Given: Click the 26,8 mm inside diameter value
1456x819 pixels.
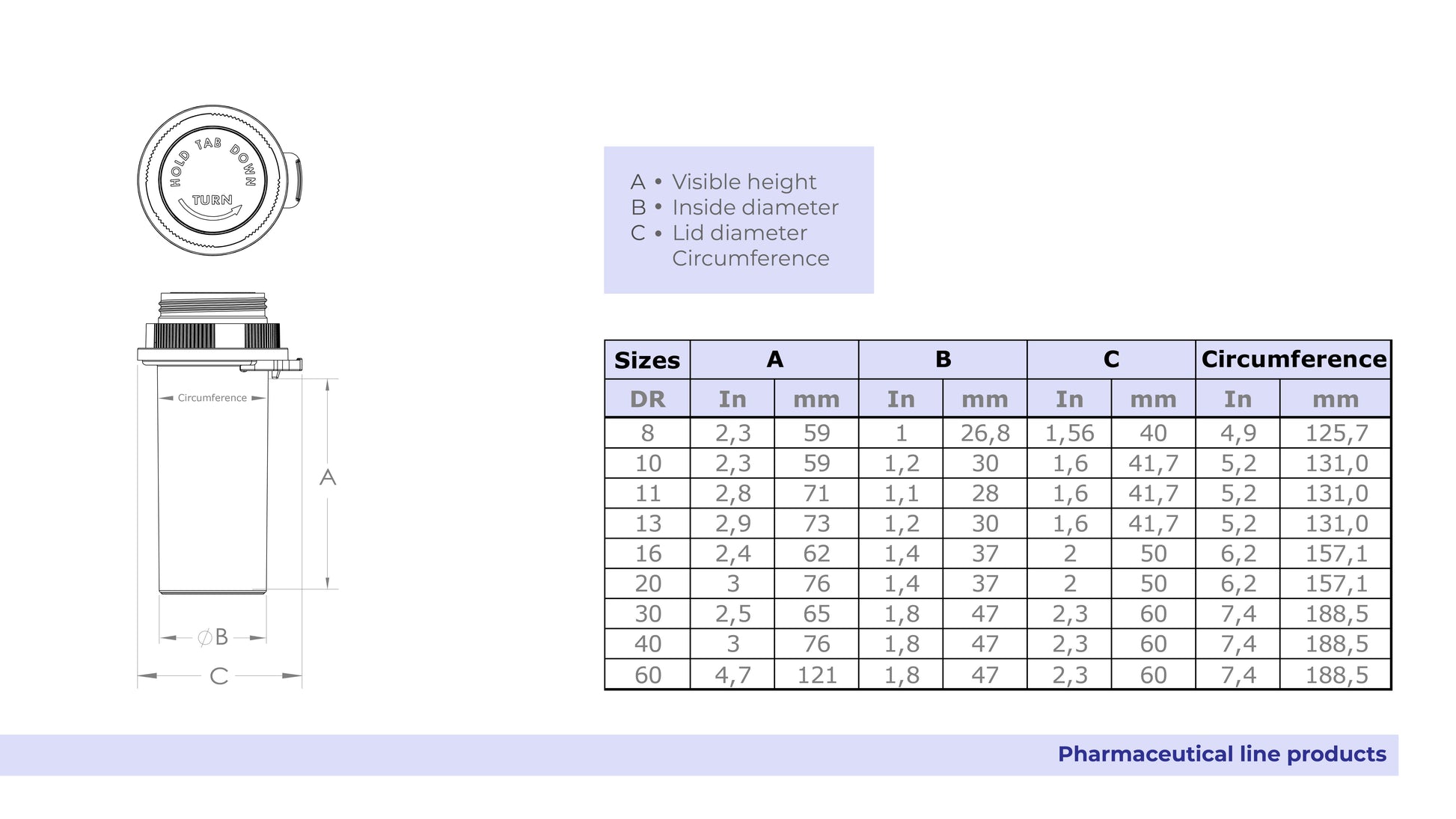Looking at the screenshot, I should [x=985, y=433].
